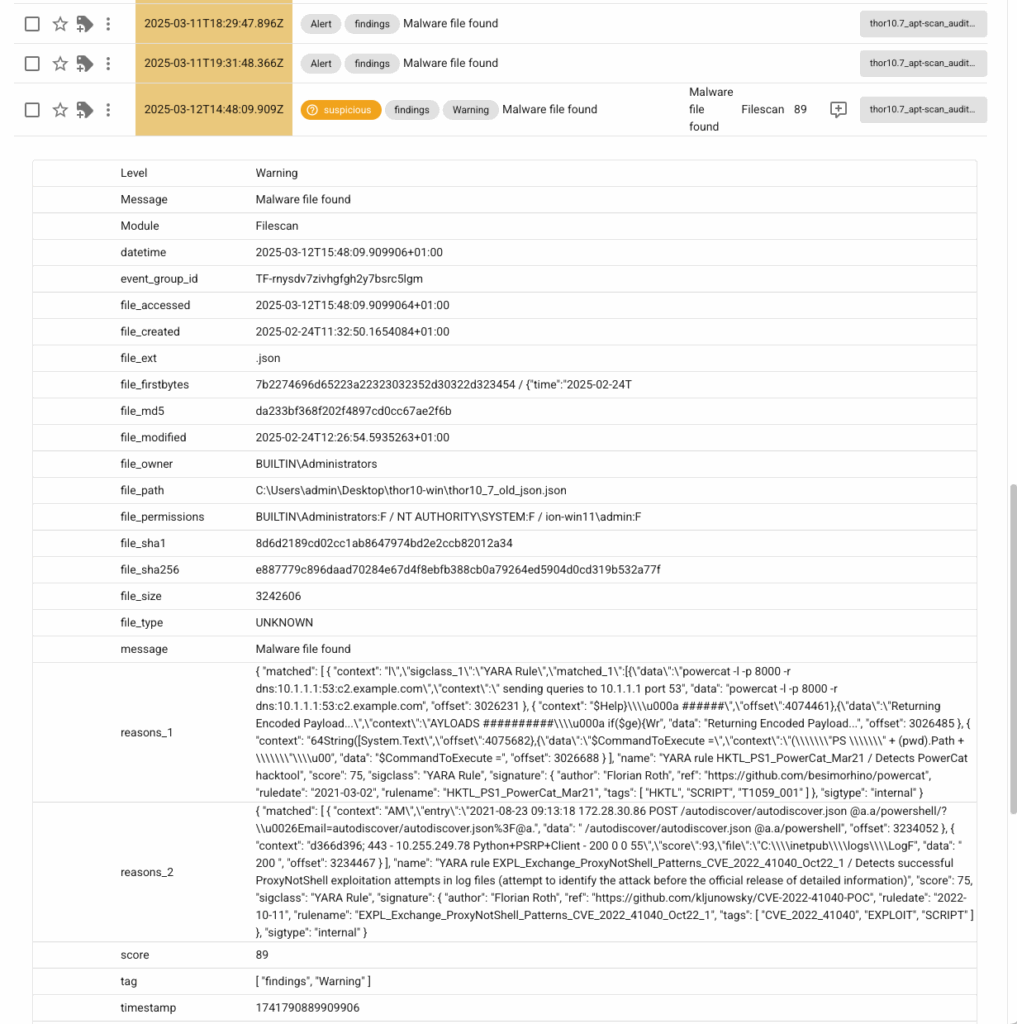Viewport: 1017px width, 1024px height.
Task: Click the event_group_id value TF-rnysdv7zivhgfgh2y7bsrc5lgm
Action: 339,279
